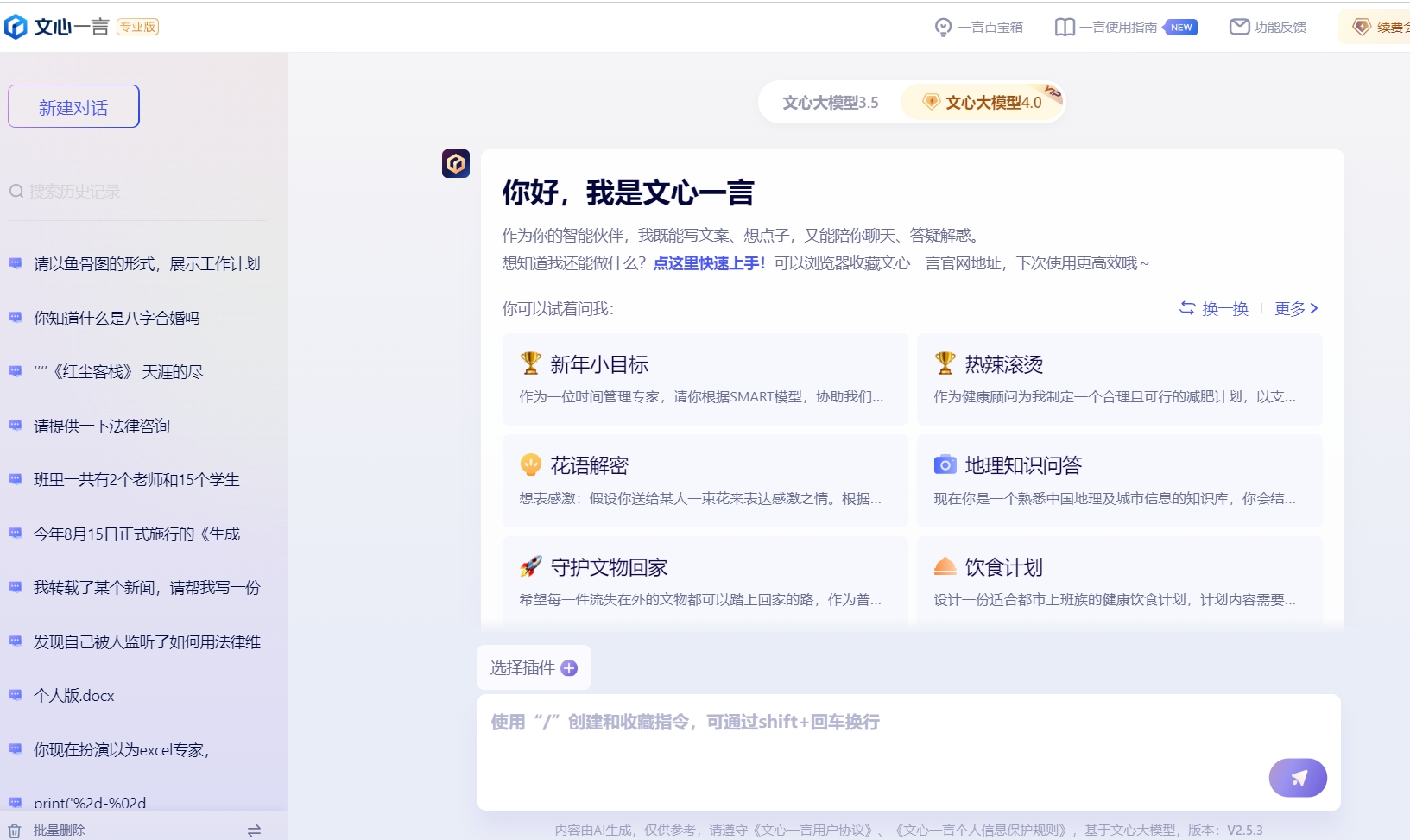This screenshot has height=840, width=1410.
Task: Click chat icon beside 我转载了某个新闻
Action: (x=16, y=587)
